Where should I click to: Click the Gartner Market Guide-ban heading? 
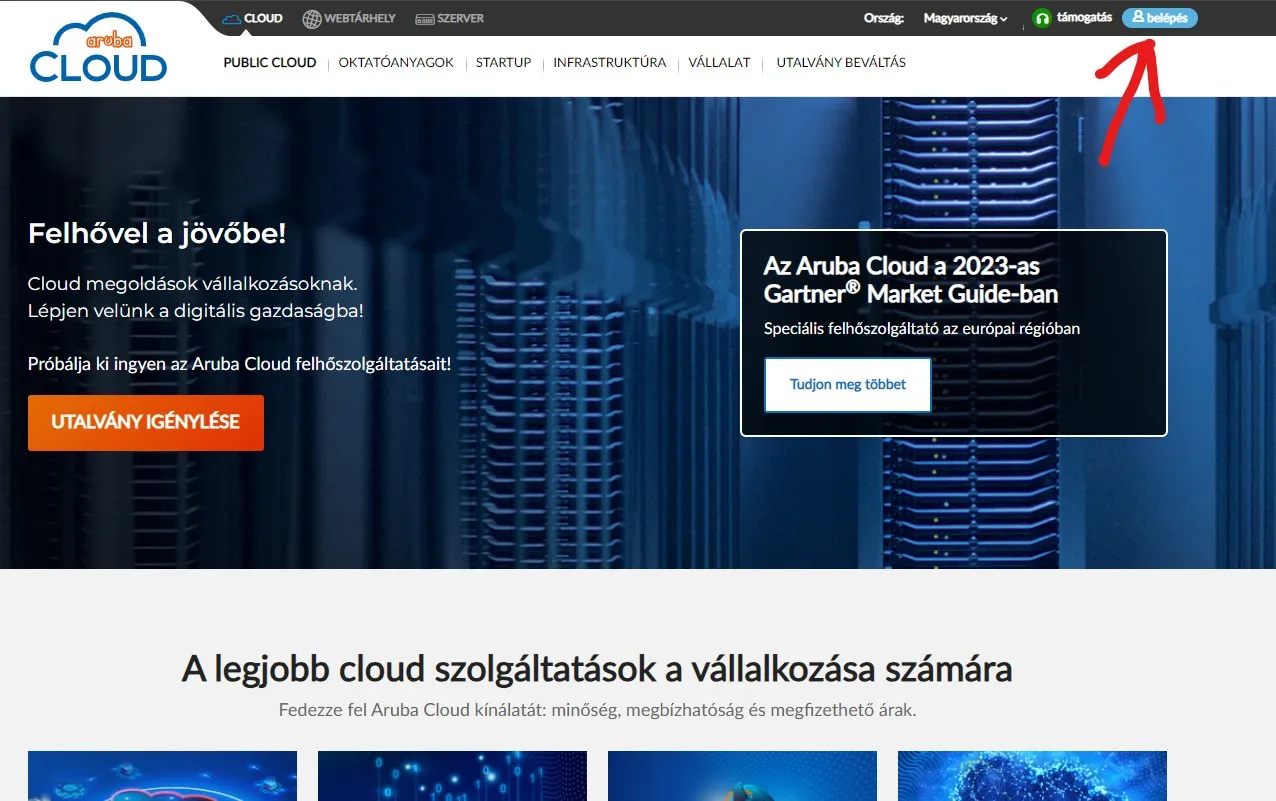(x=911, y=280)
